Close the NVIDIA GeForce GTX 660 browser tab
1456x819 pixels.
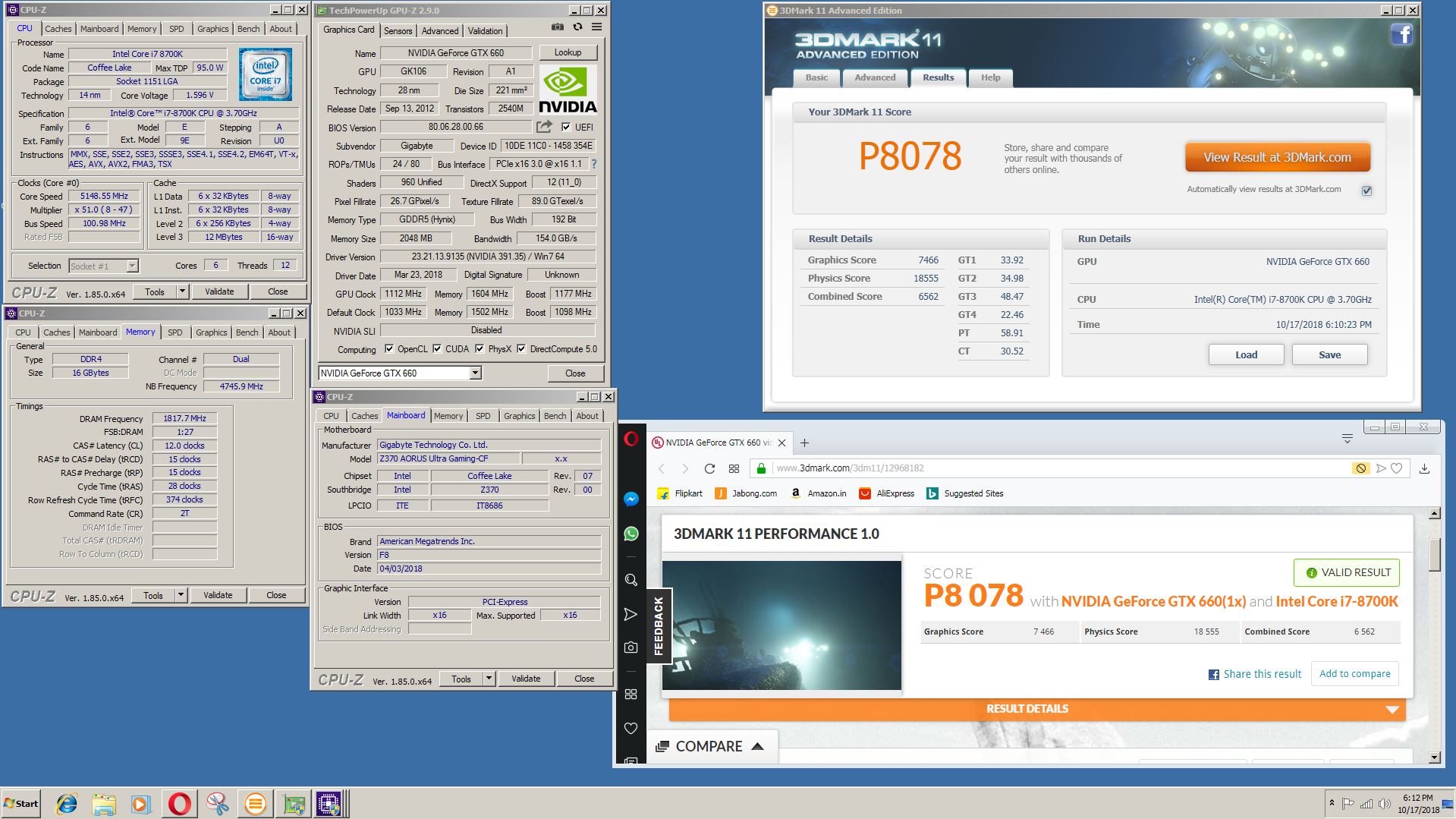[x=781, y=443]
